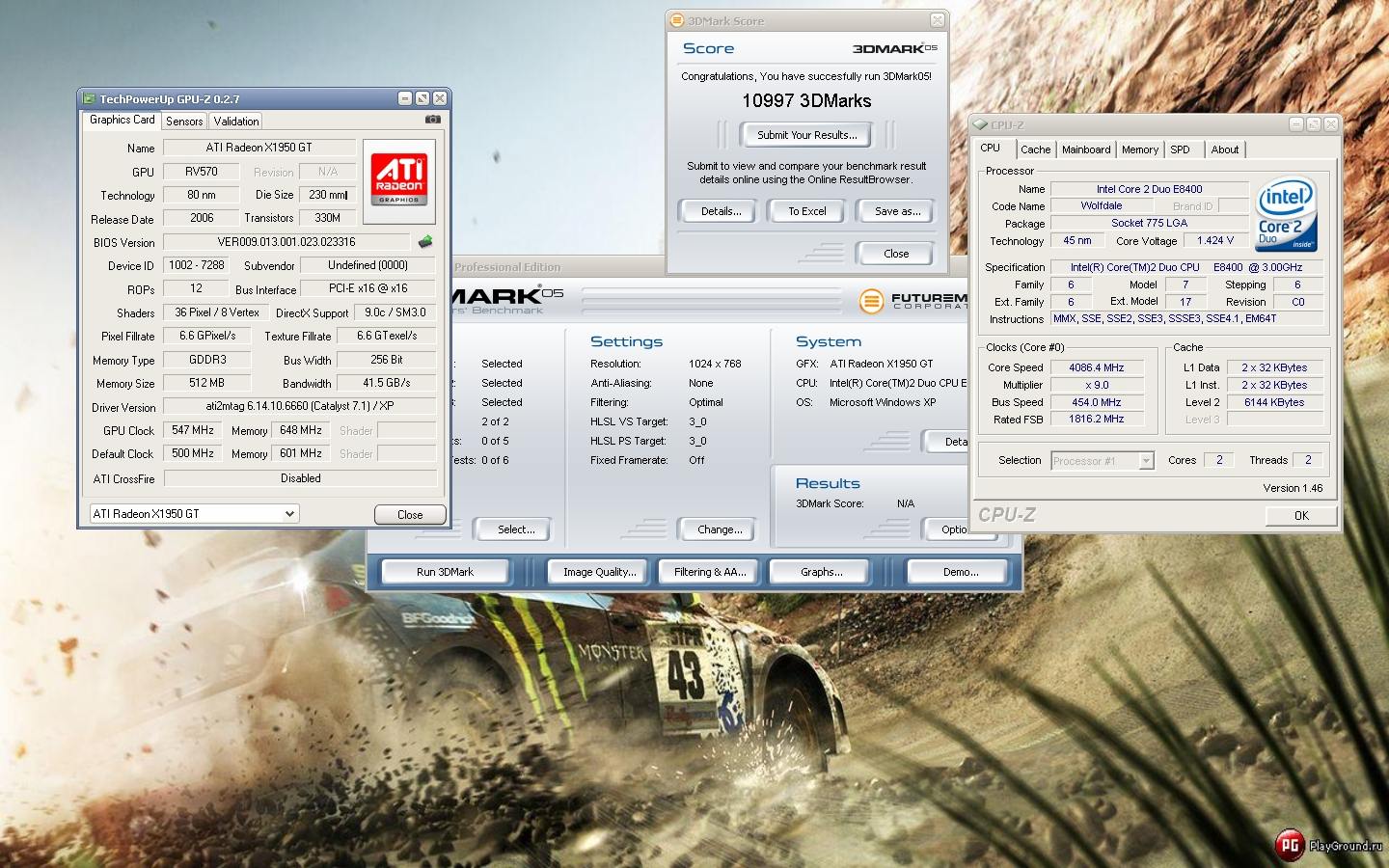Click the Details button in Score window
Viewport: 1389px width, 868px height.
point(722,211)
